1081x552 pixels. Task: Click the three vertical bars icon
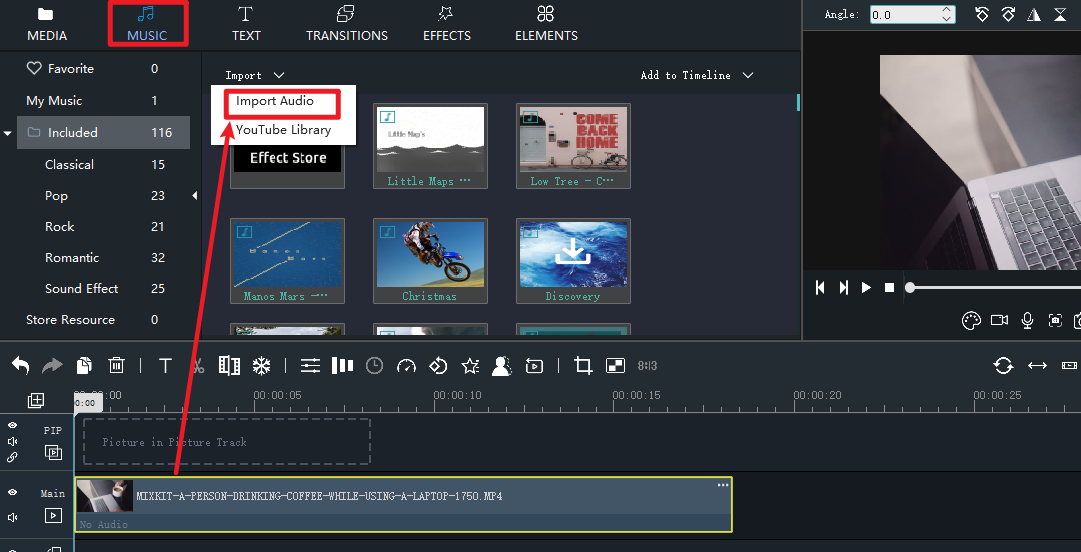coord(343,365)
